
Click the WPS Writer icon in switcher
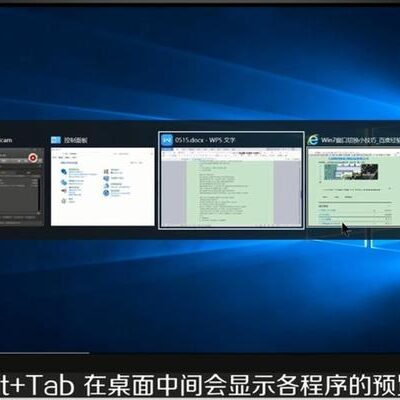[167, 140]
